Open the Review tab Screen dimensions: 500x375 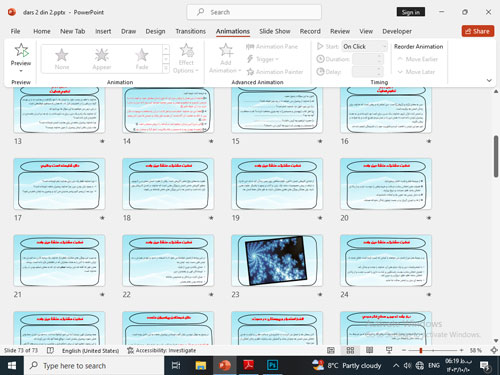coord(340,31)
